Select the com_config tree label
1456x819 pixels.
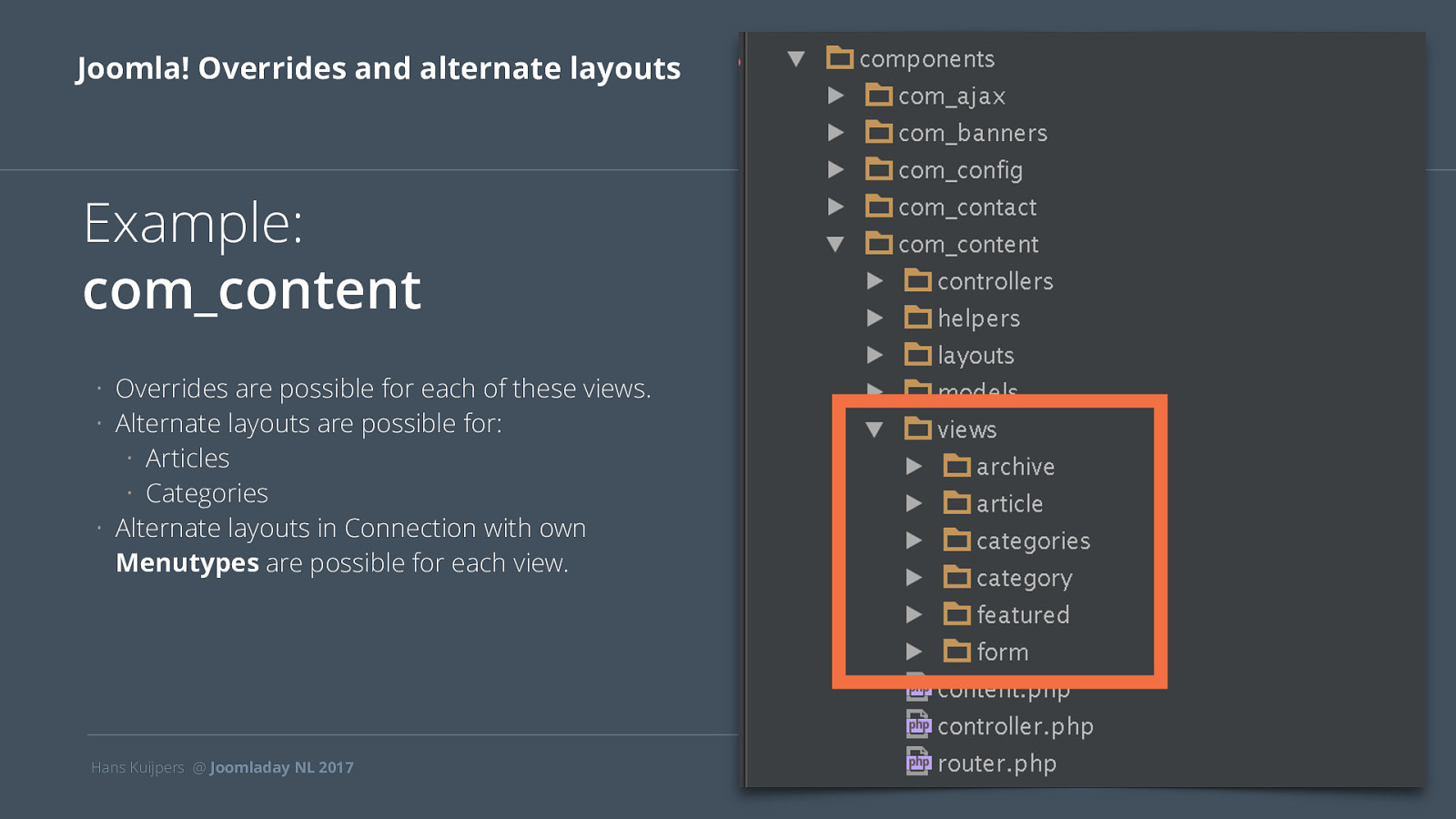pos(960,171)
